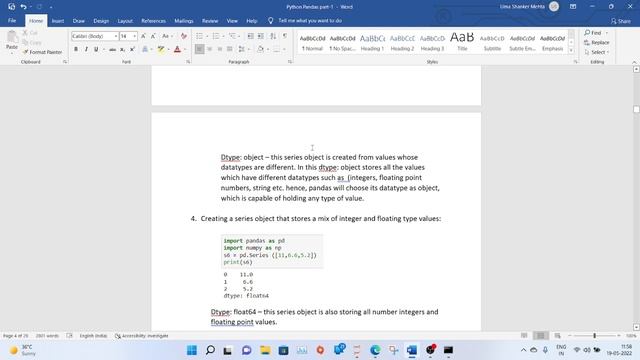Apply the Heading 2 style
This screenshot has width=640, height=360.
click(402, 42)
